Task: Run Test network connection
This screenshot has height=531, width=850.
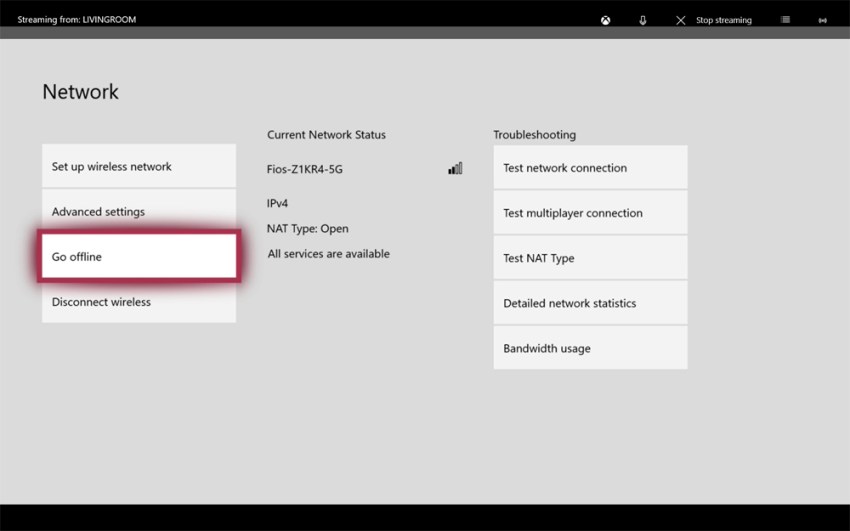Action: (590, 167)
